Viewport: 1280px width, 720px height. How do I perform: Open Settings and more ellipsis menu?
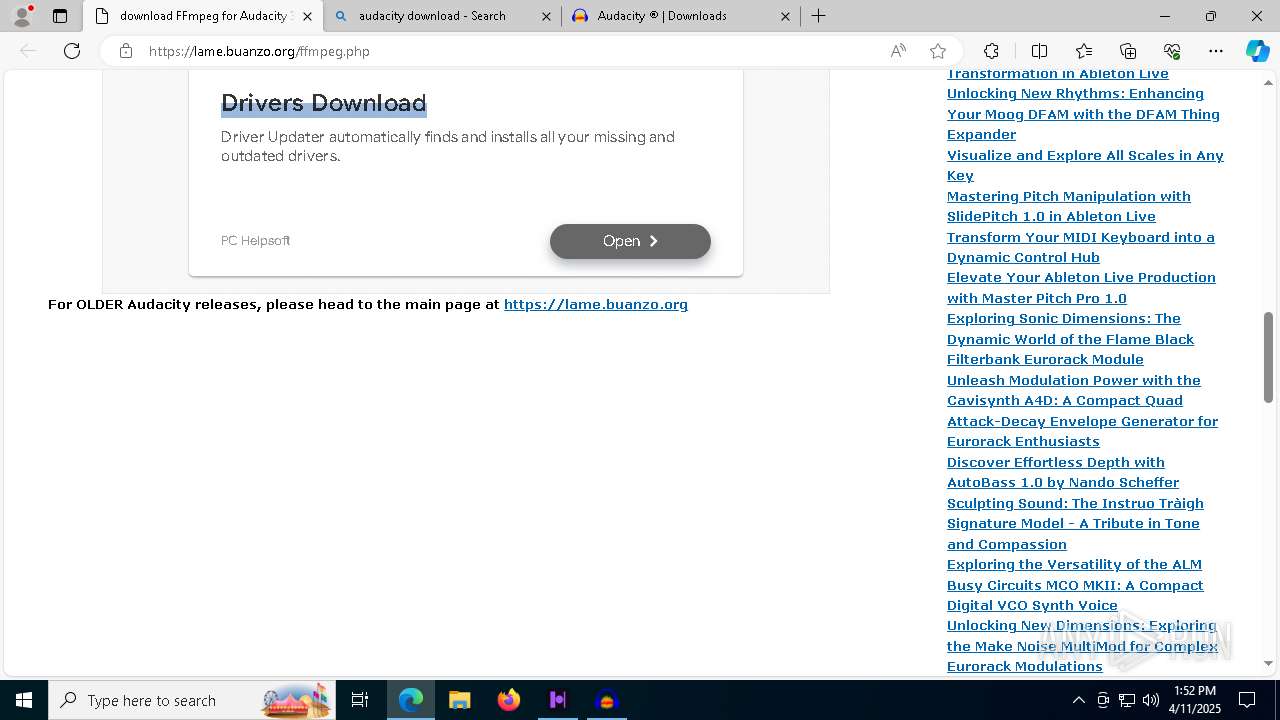1216,51
